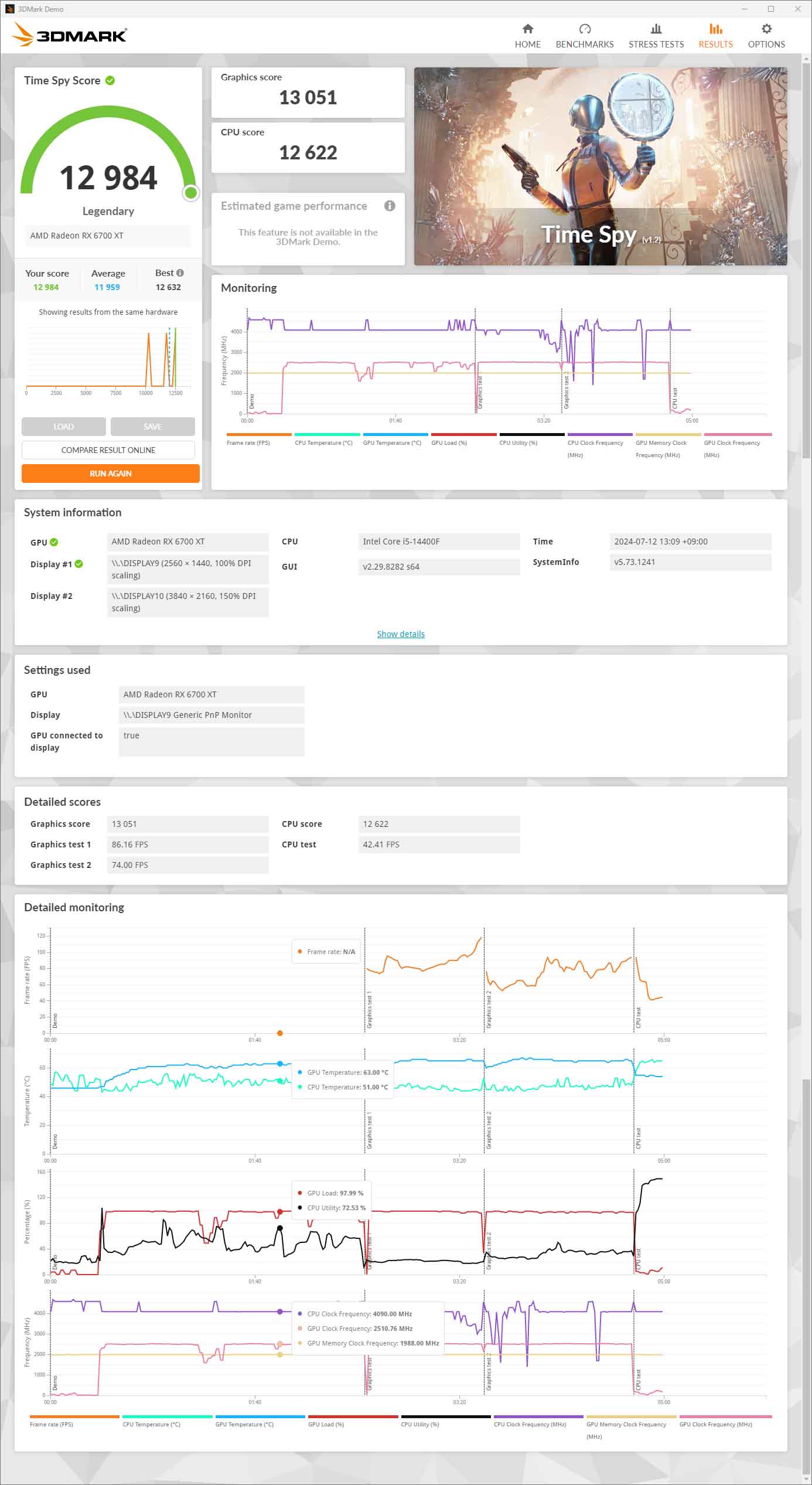This screenshot has height=1485, width=812.
Task: Open the Home tab
Action: 527,36
